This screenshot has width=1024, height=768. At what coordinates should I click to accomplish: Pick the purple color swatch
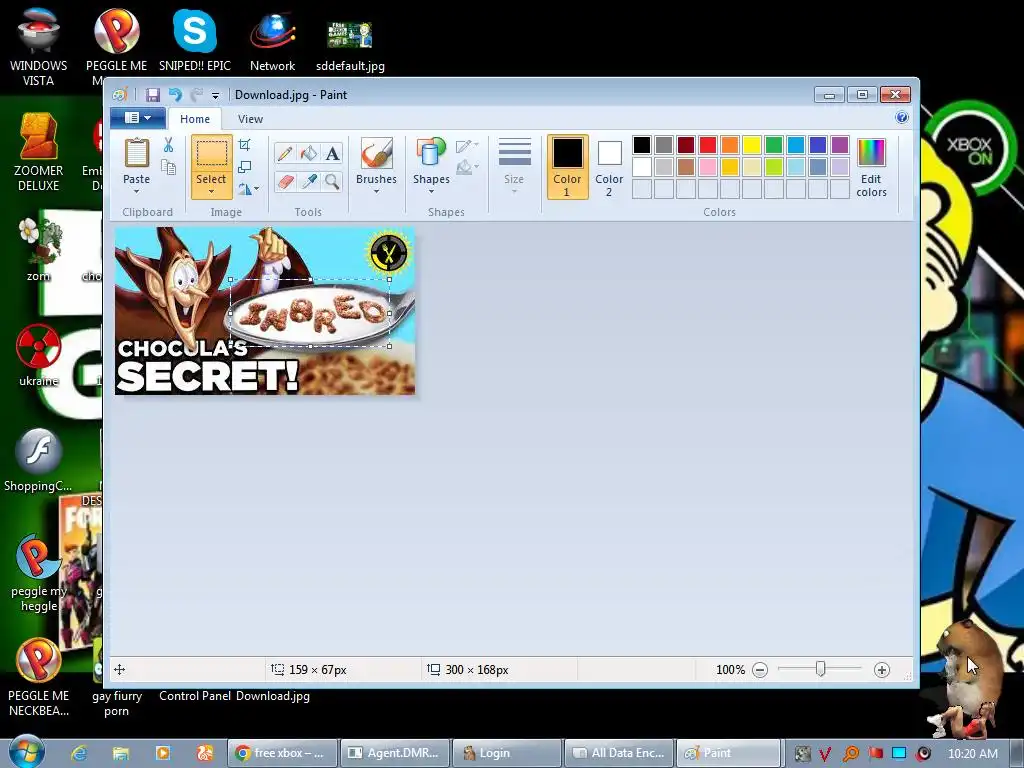pos(840,145)
